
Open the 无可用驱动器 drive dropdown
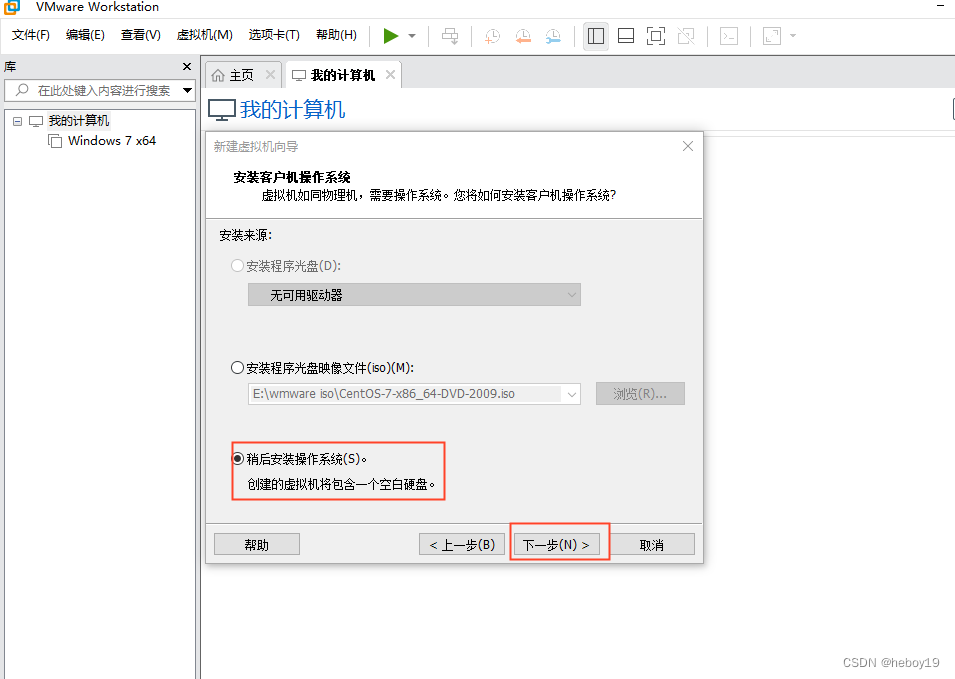click(x=414, y=295)
